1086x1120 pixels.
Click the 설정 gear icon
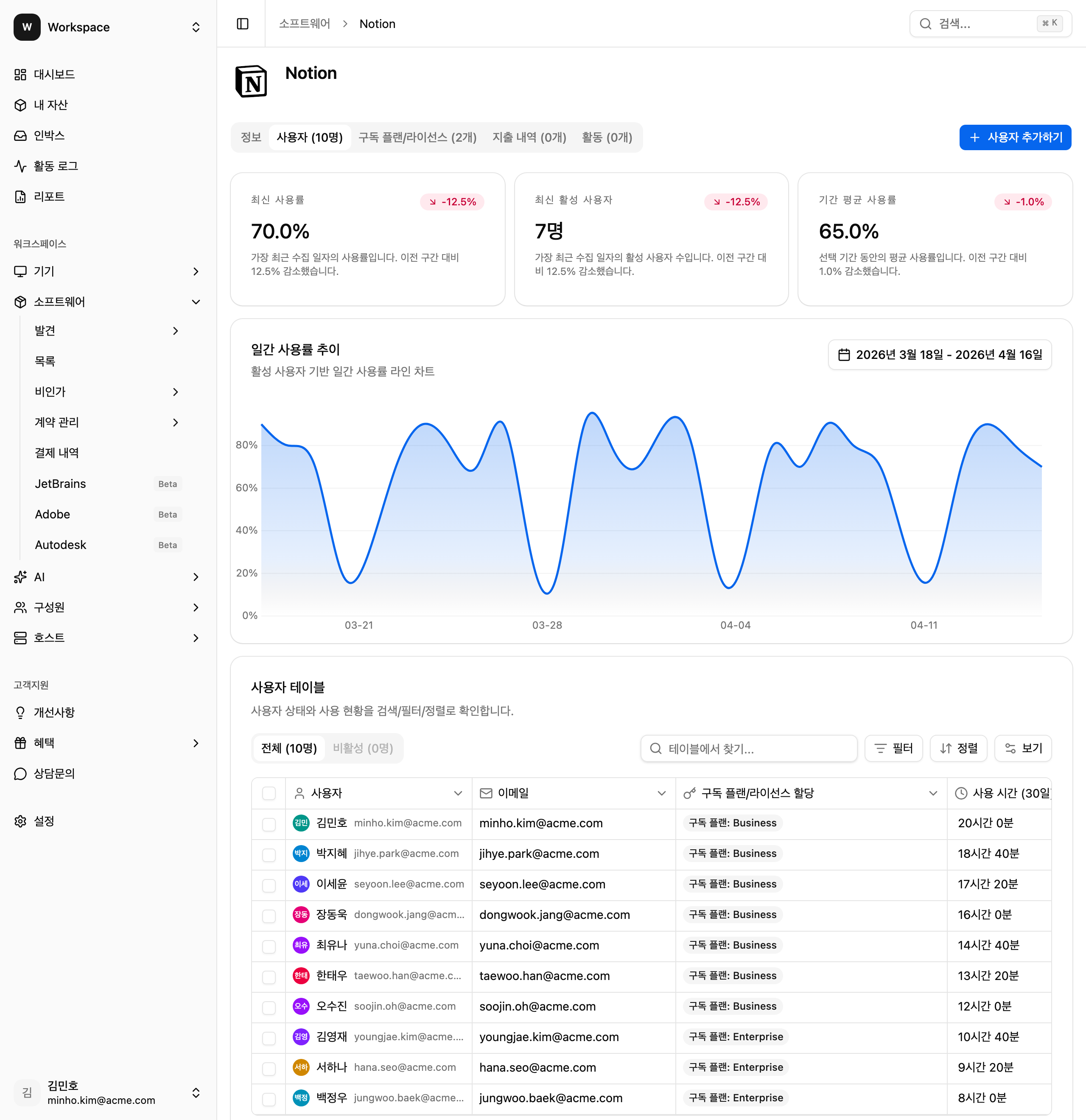pos(20,821)
